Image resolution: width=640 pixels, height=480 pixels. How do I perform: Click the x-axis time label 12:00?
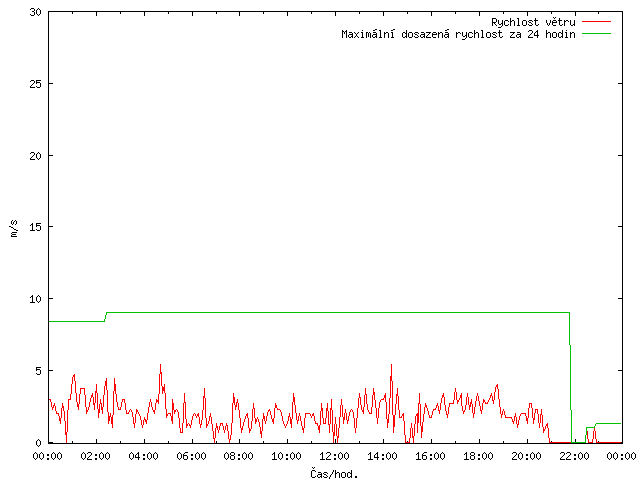[x=335, y=456]
